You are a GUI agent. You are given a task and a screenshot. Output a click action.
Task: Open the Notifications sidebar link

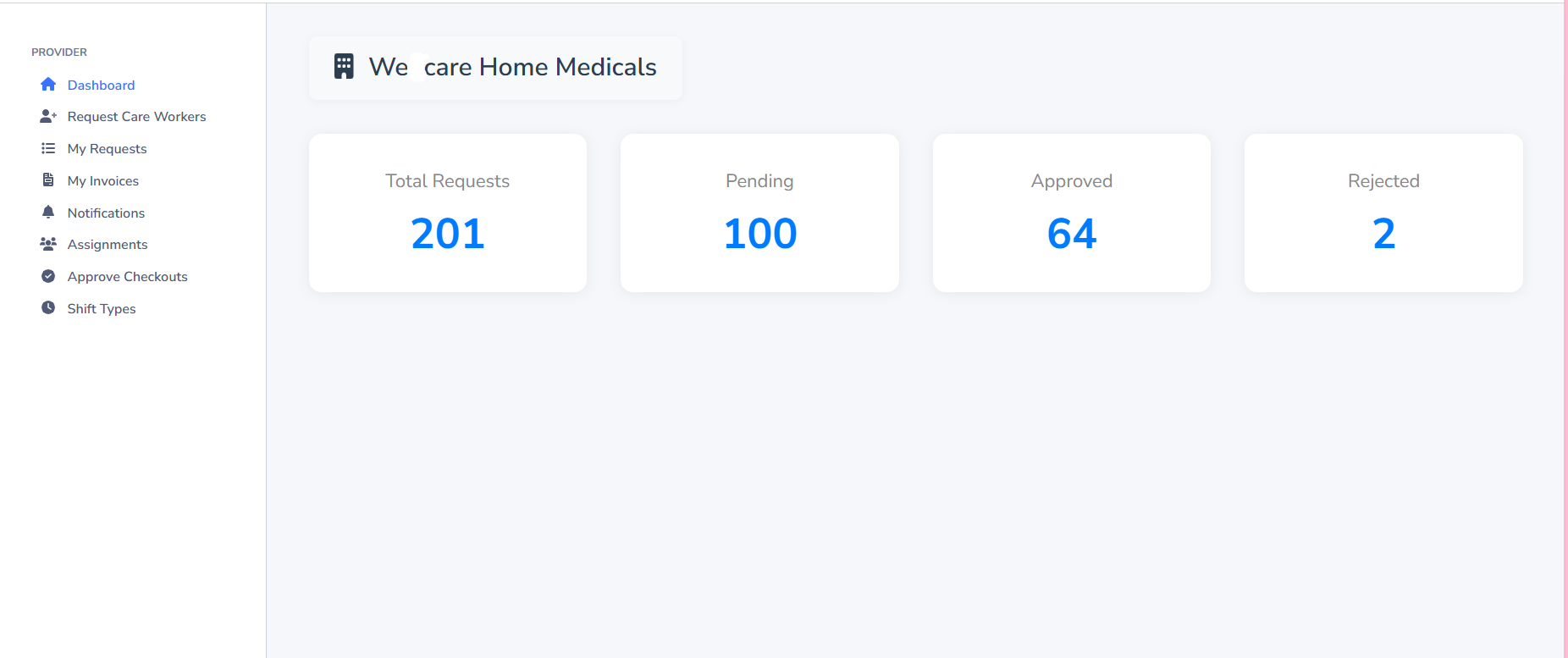tap(106, 213)
